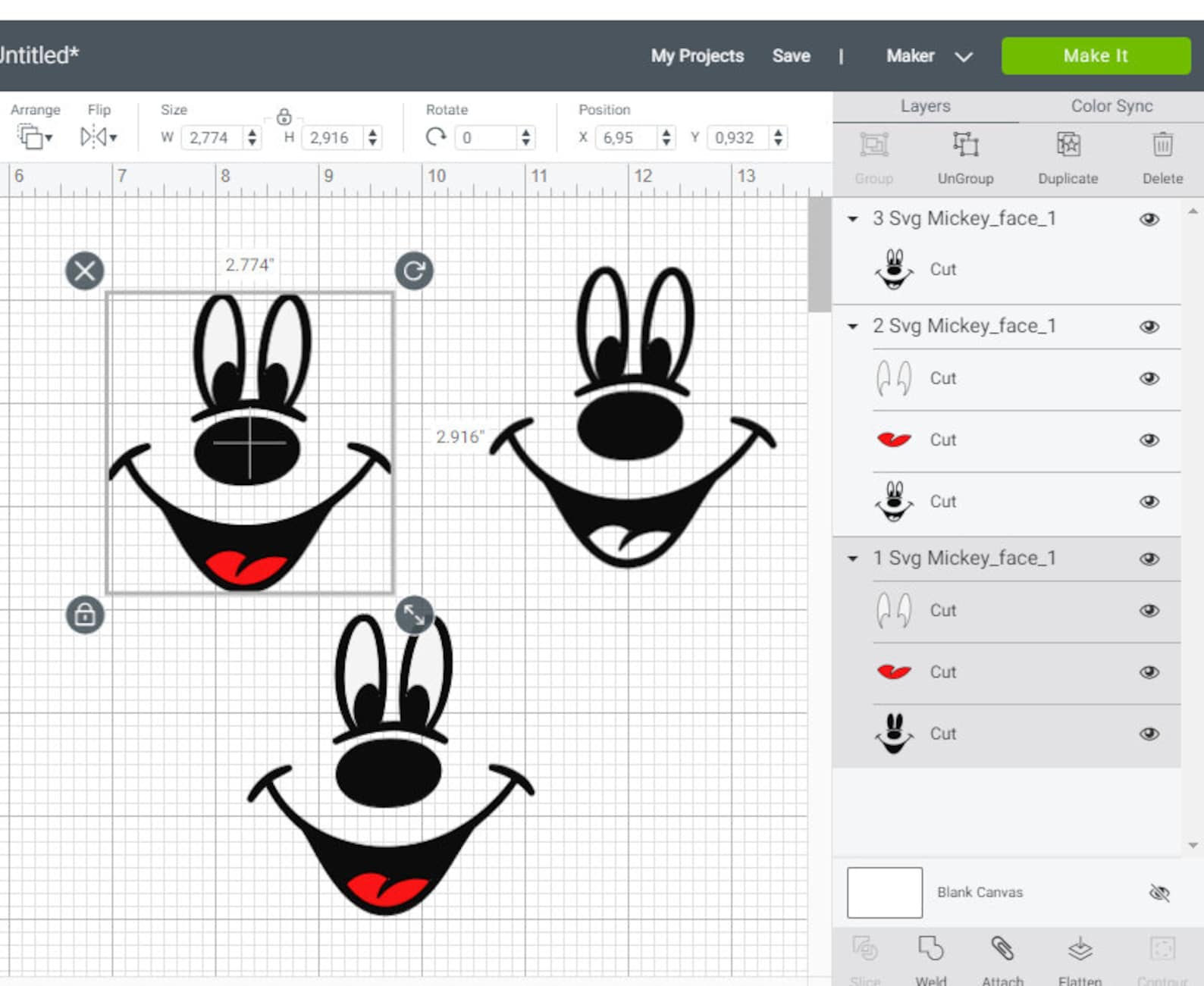Open My Projects
1204x986 pixels.
point(698,56)
